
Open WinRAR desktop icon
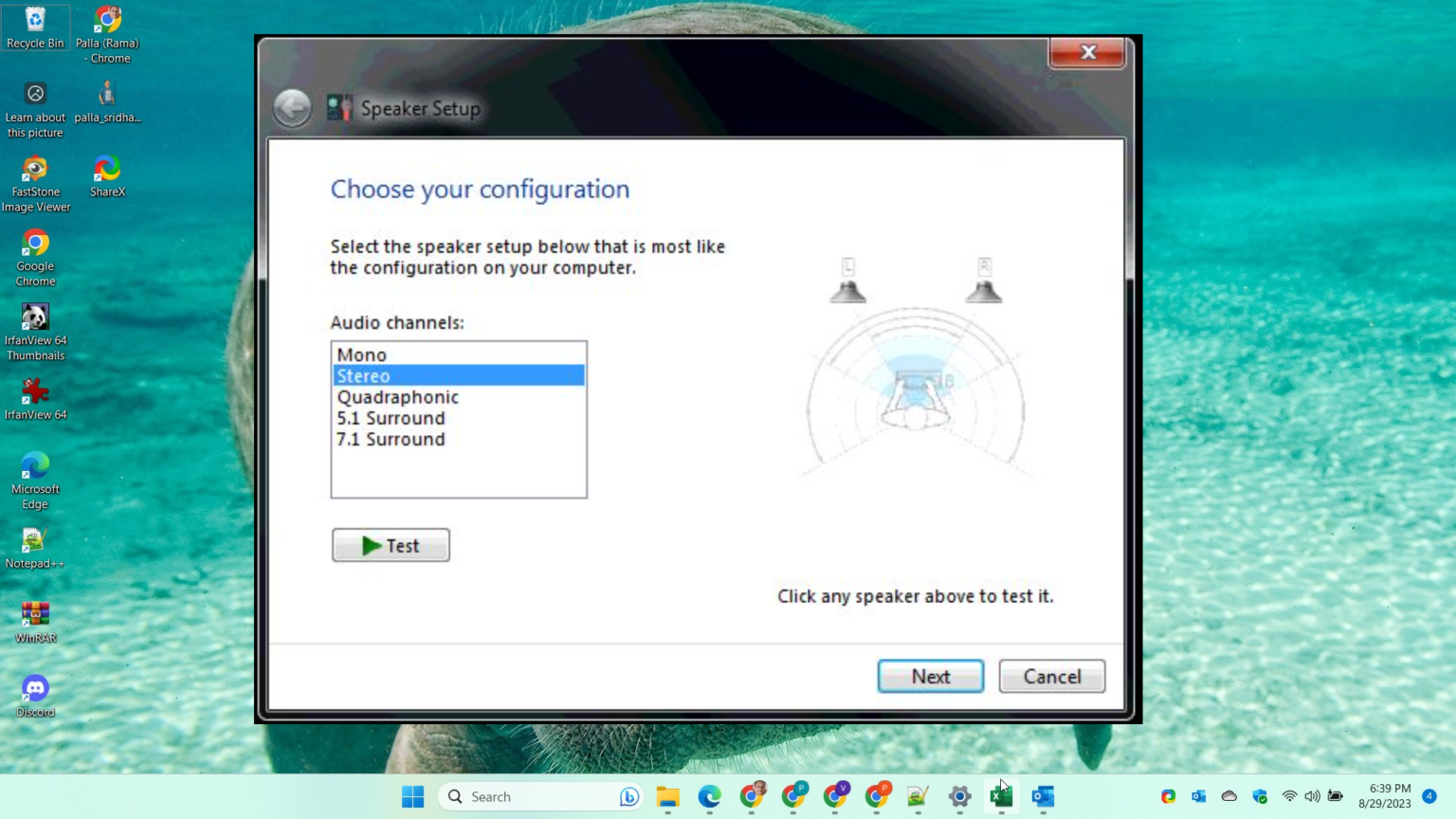tap(35, 622)
